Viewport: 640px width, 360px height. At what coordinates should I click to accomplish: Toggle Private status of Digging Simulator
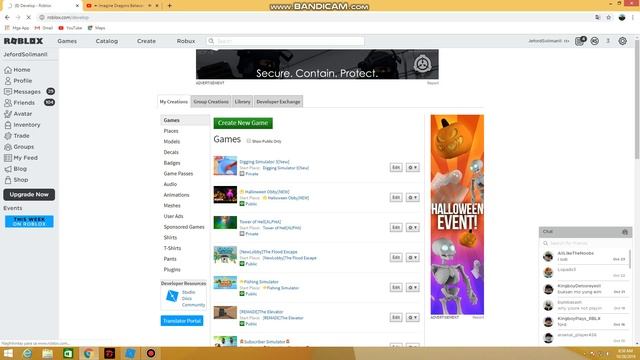tap(242, 174)
